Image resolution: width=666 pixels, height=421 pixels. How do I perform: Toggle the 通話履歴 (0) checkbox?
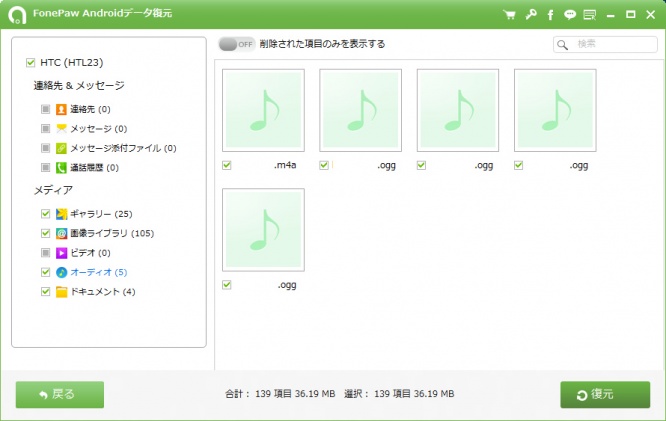(45, 167)
